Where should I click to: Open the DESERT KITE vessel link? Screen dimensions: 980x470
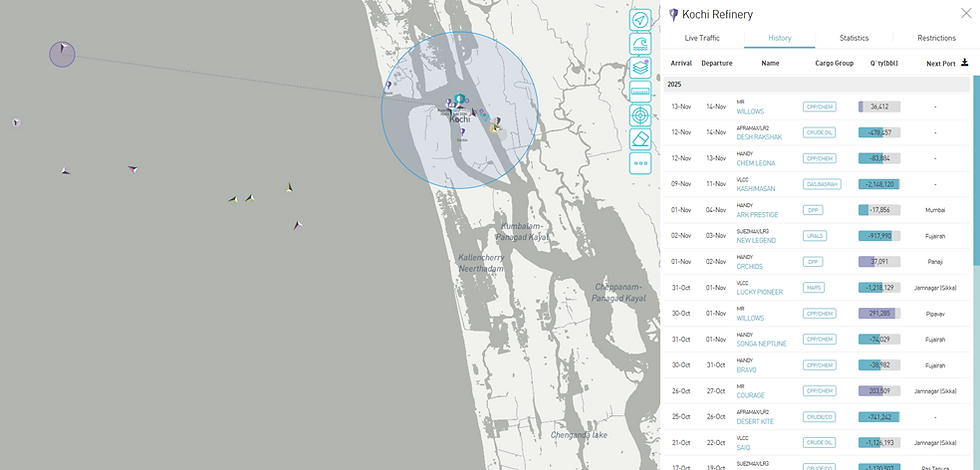pyautogui.click(x=756, y=421)
